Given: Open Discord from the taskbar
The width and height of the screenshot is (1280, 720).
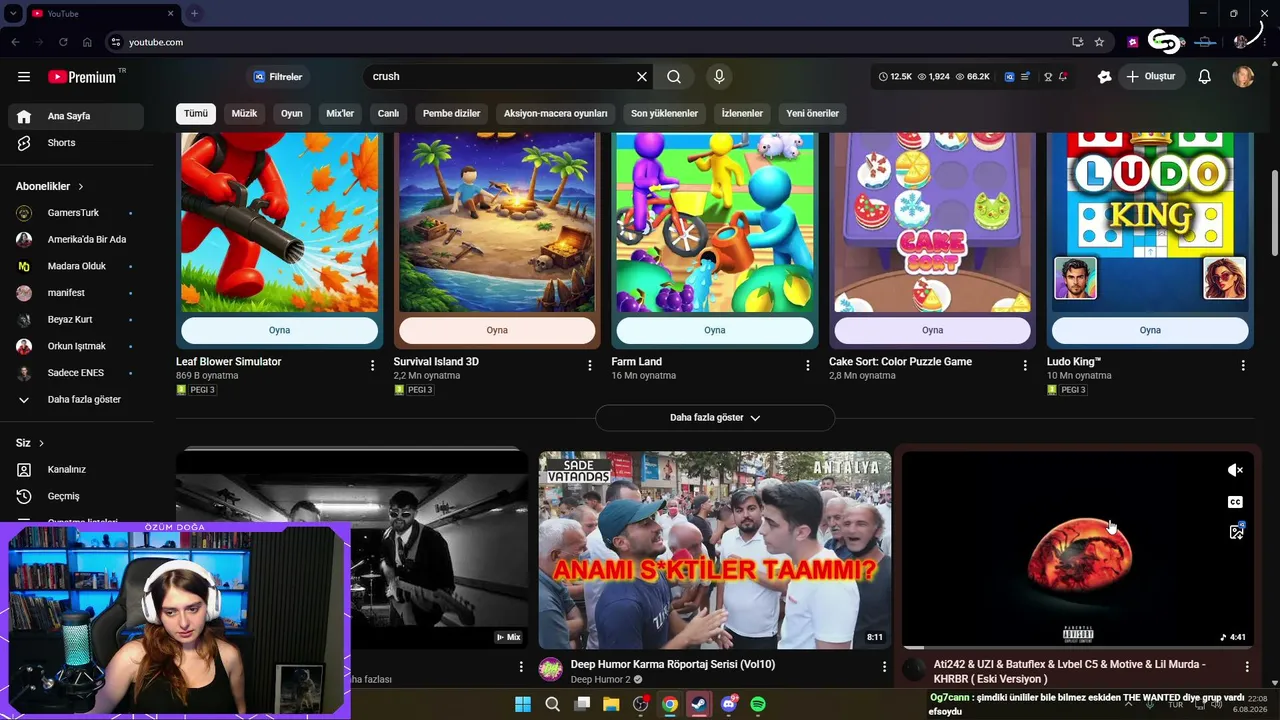Looking at the screenshot, I should click(729, 704).
